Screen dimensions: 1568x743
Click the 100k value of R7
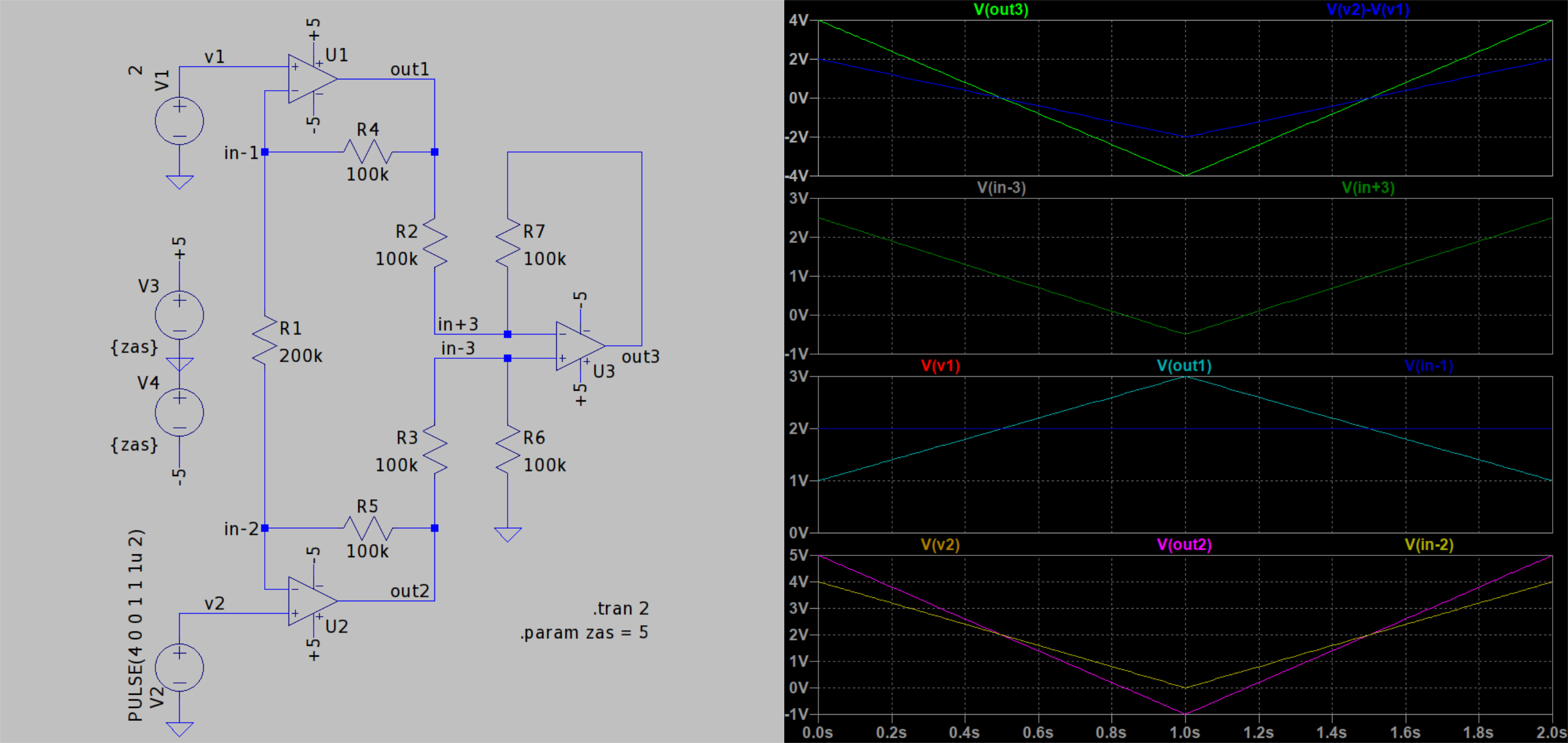(x=545, y=259)
